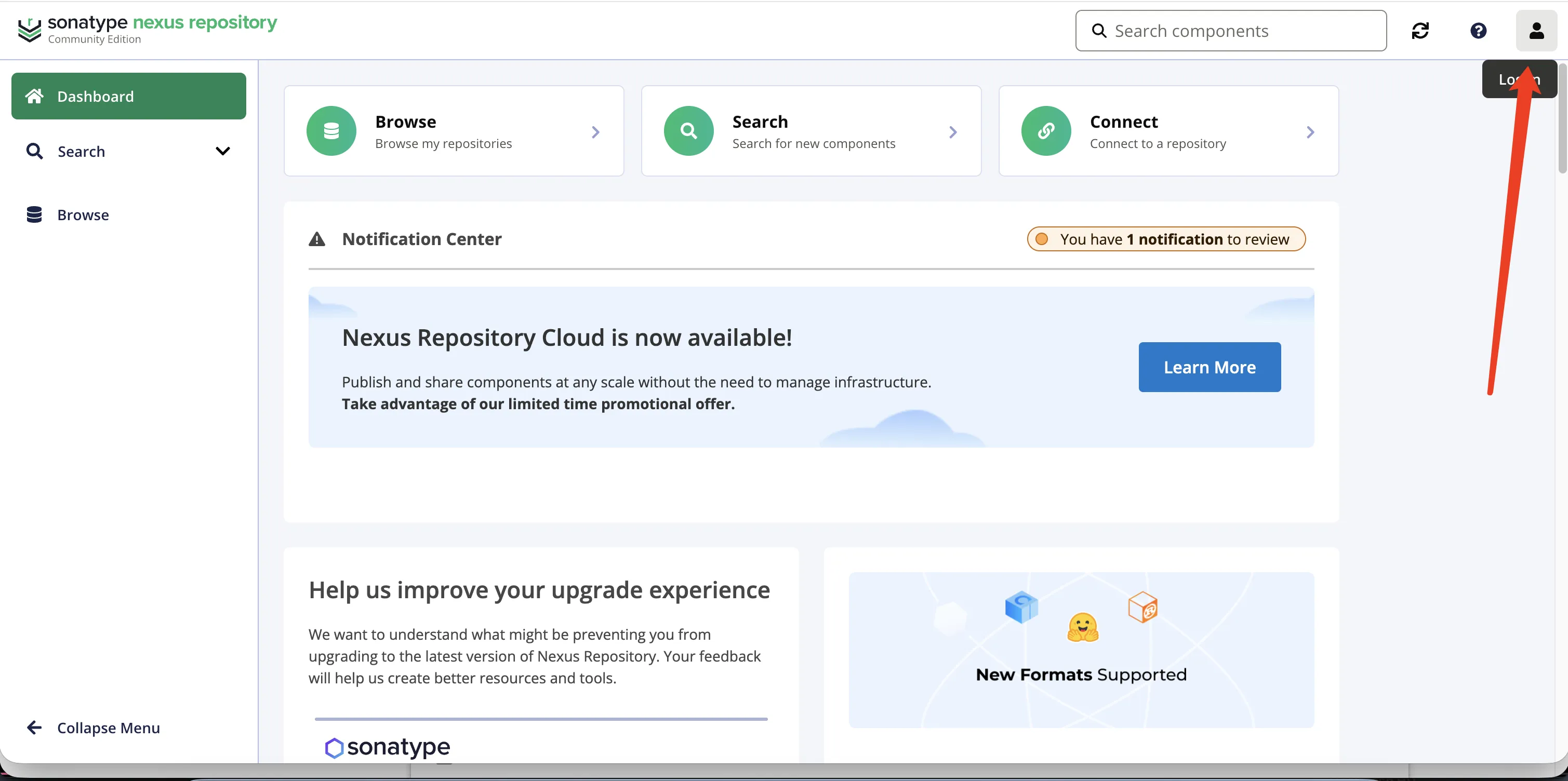Open Search card via its chevron
Screen dimensions: 1568x781
[x=953, y=132]
